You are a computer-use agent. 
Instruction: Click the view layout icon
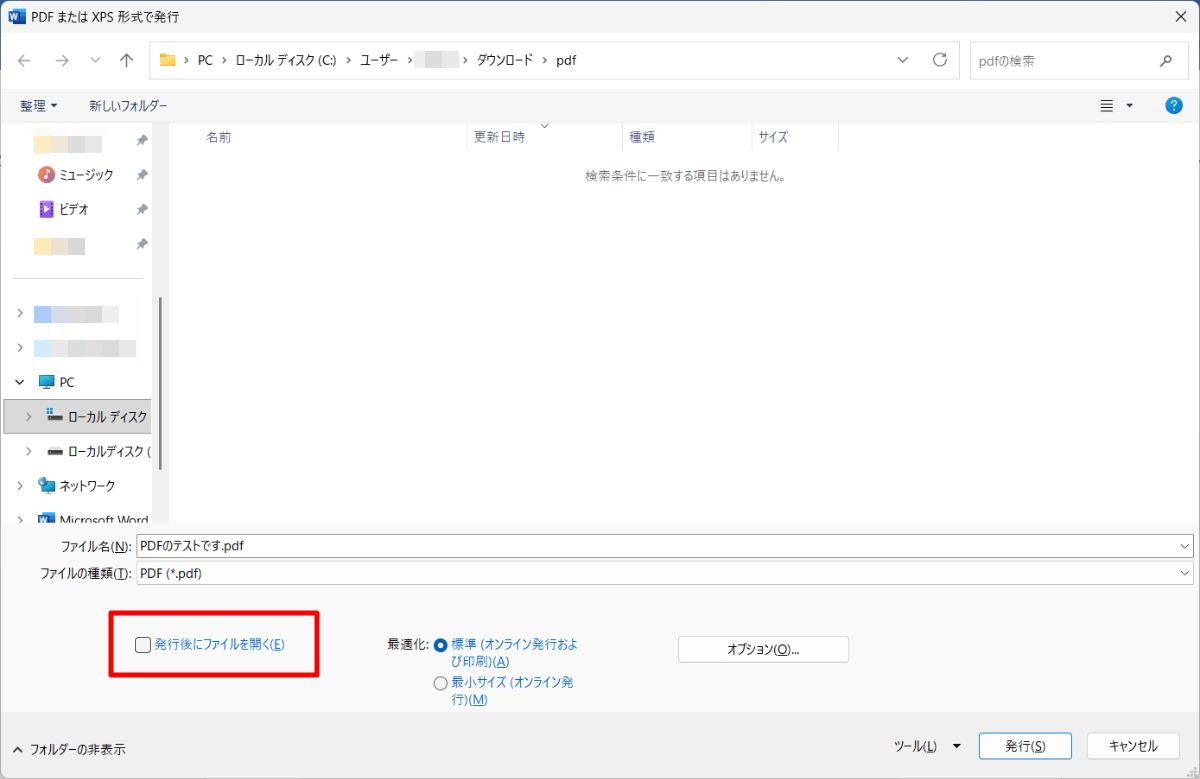pyautogui.click(x=1107, y=105)
